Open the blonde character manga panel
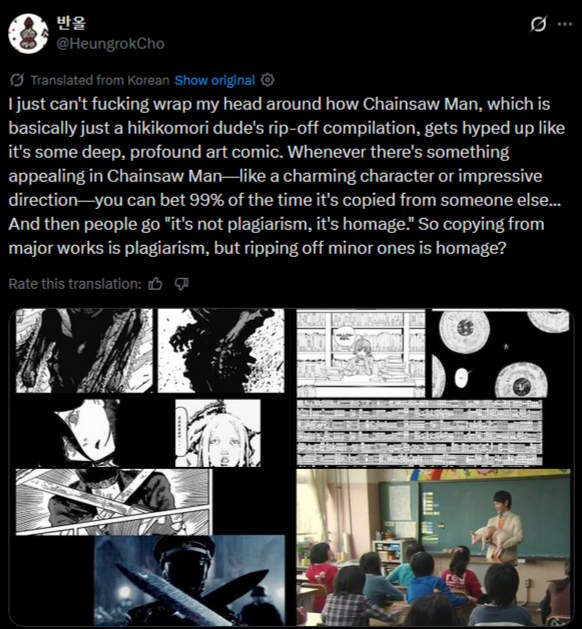 pyautogui.click(x=218, y=433)
